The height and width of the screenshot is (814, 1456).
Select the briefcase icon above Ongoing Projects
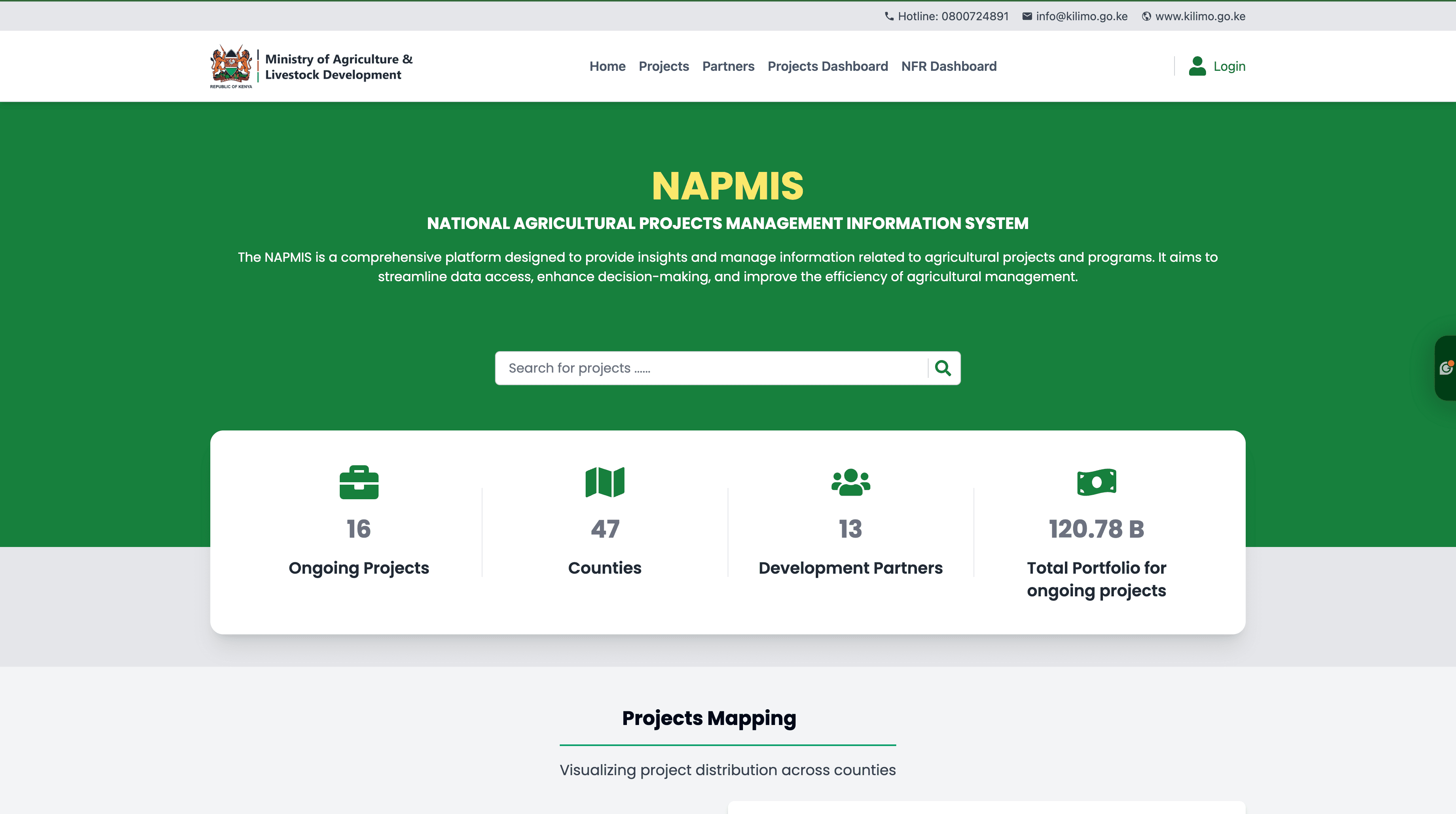(358, 483)
